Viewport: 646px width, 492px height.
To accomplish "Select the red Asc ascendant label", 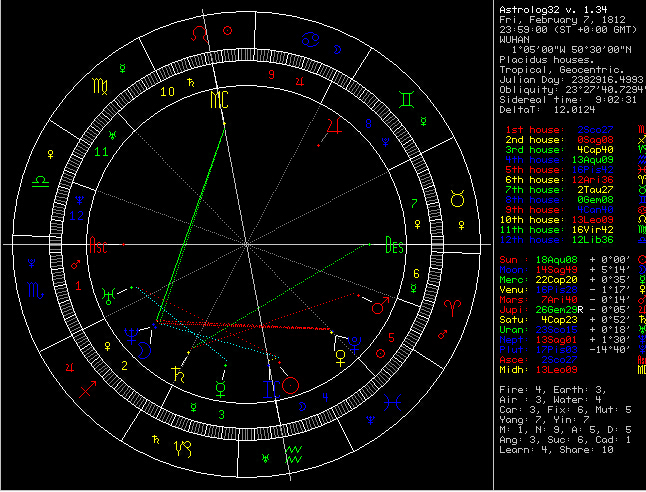I will 99,243.
